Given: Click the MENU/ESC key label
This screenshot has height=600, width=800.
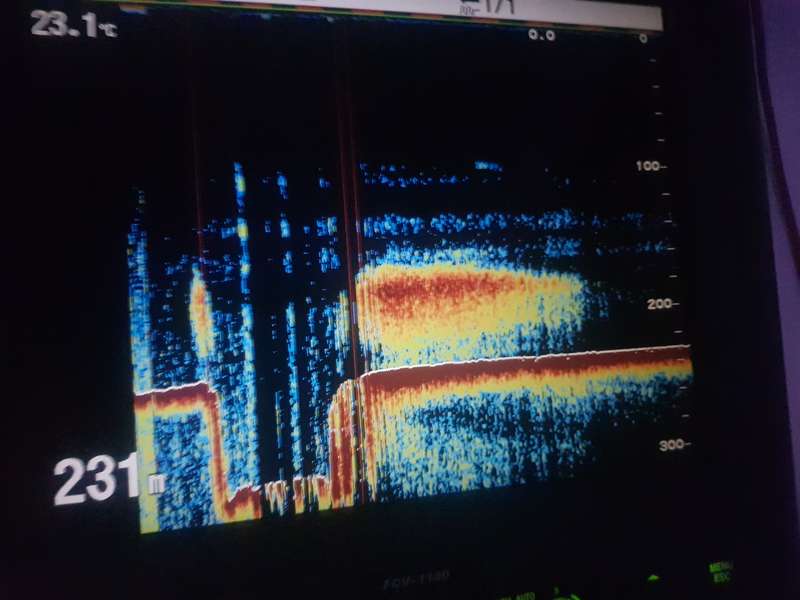Looking at the screenshot, I should [x=720, y=570].
